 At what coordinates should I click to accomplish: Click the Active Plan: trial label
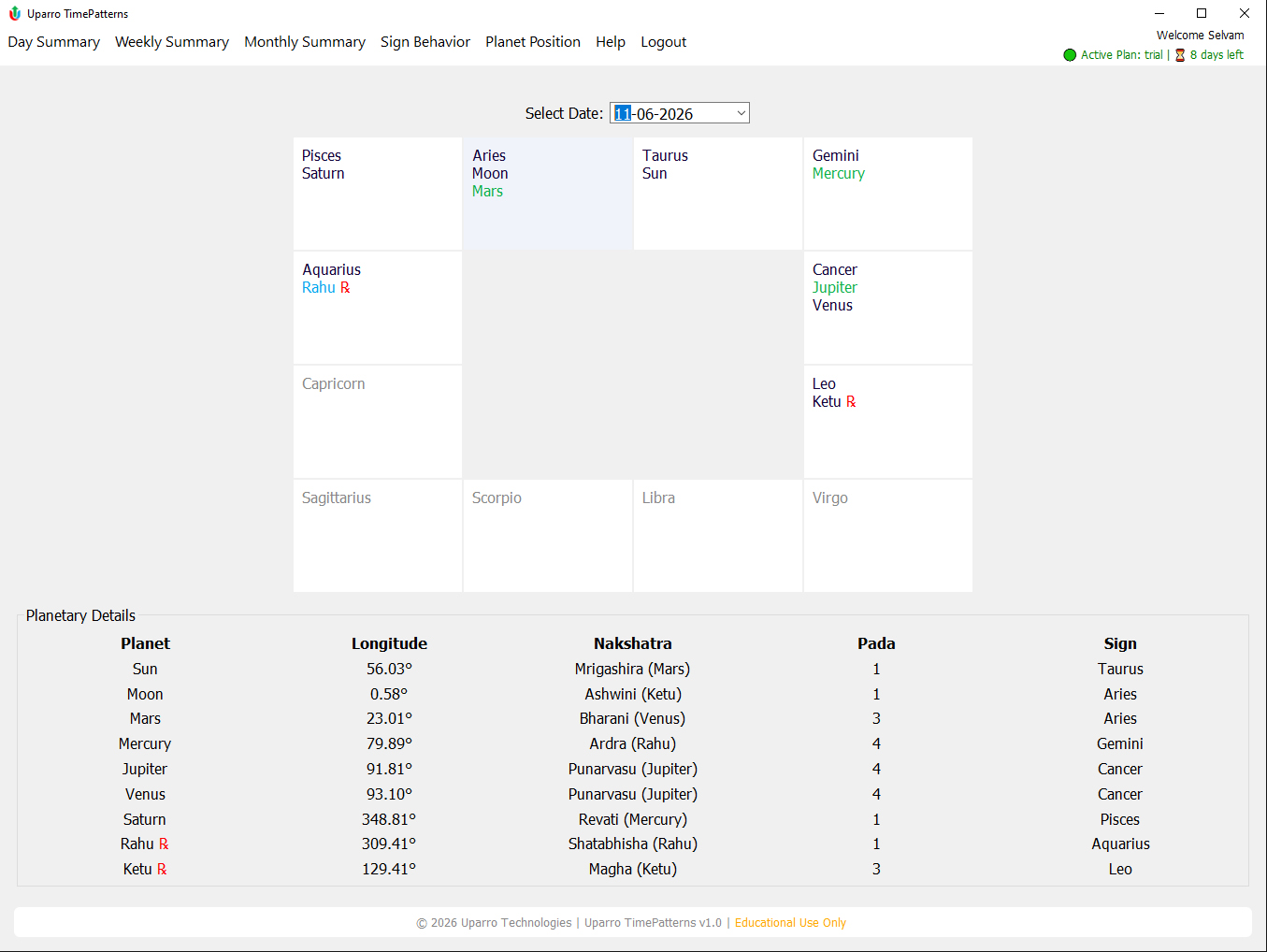1122,55
